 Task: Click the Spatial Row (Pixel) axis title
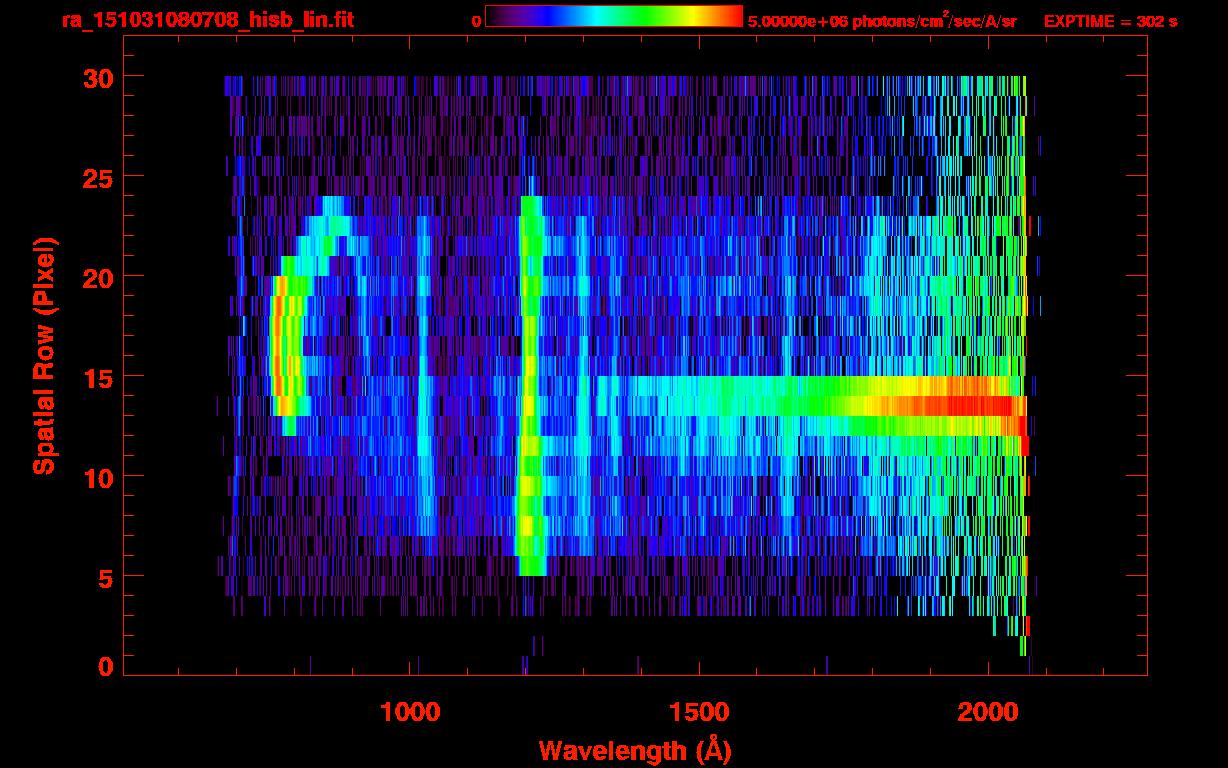pyautogui.click(x=44, y=355)
